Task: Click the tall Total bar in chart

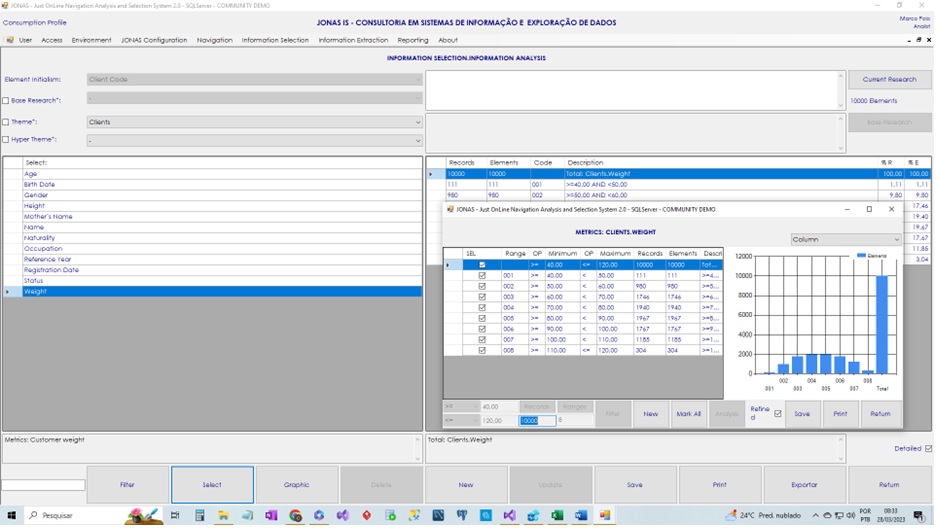Action: pos(881,325)
